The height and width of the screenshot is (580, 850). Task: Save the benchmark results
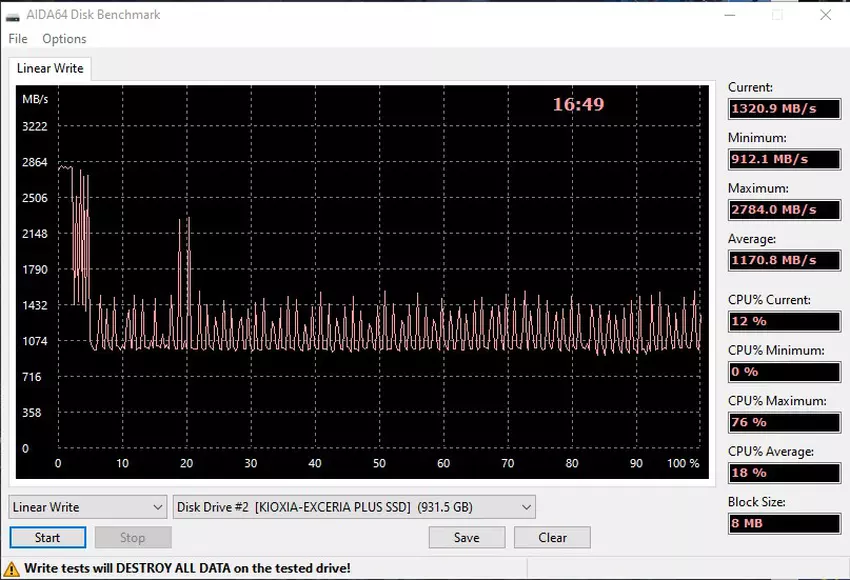[x=466, y=537]
